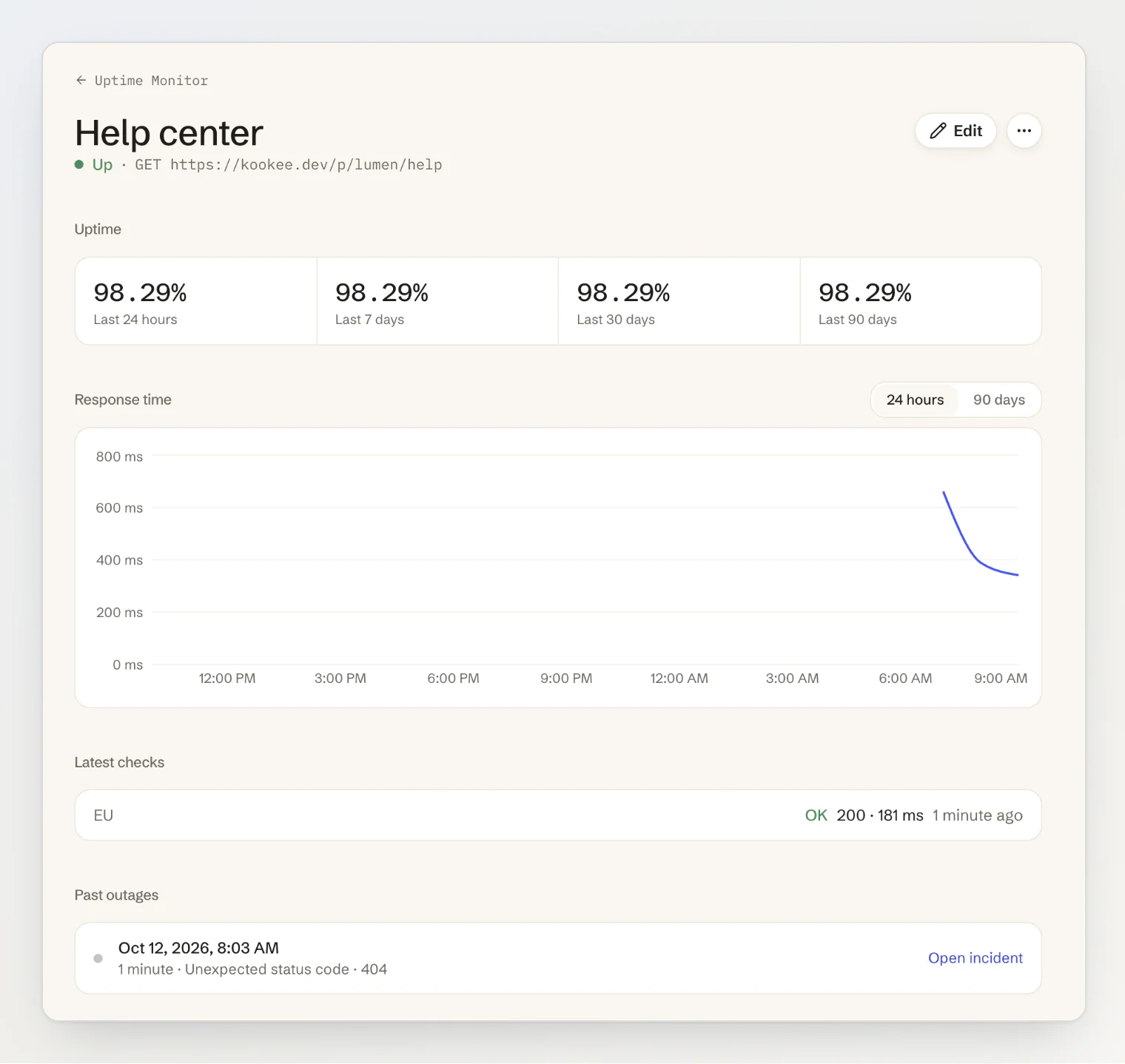The image size is (1125, 1064).
Task: Switch response time to 90 days
Action: point(999,400)
